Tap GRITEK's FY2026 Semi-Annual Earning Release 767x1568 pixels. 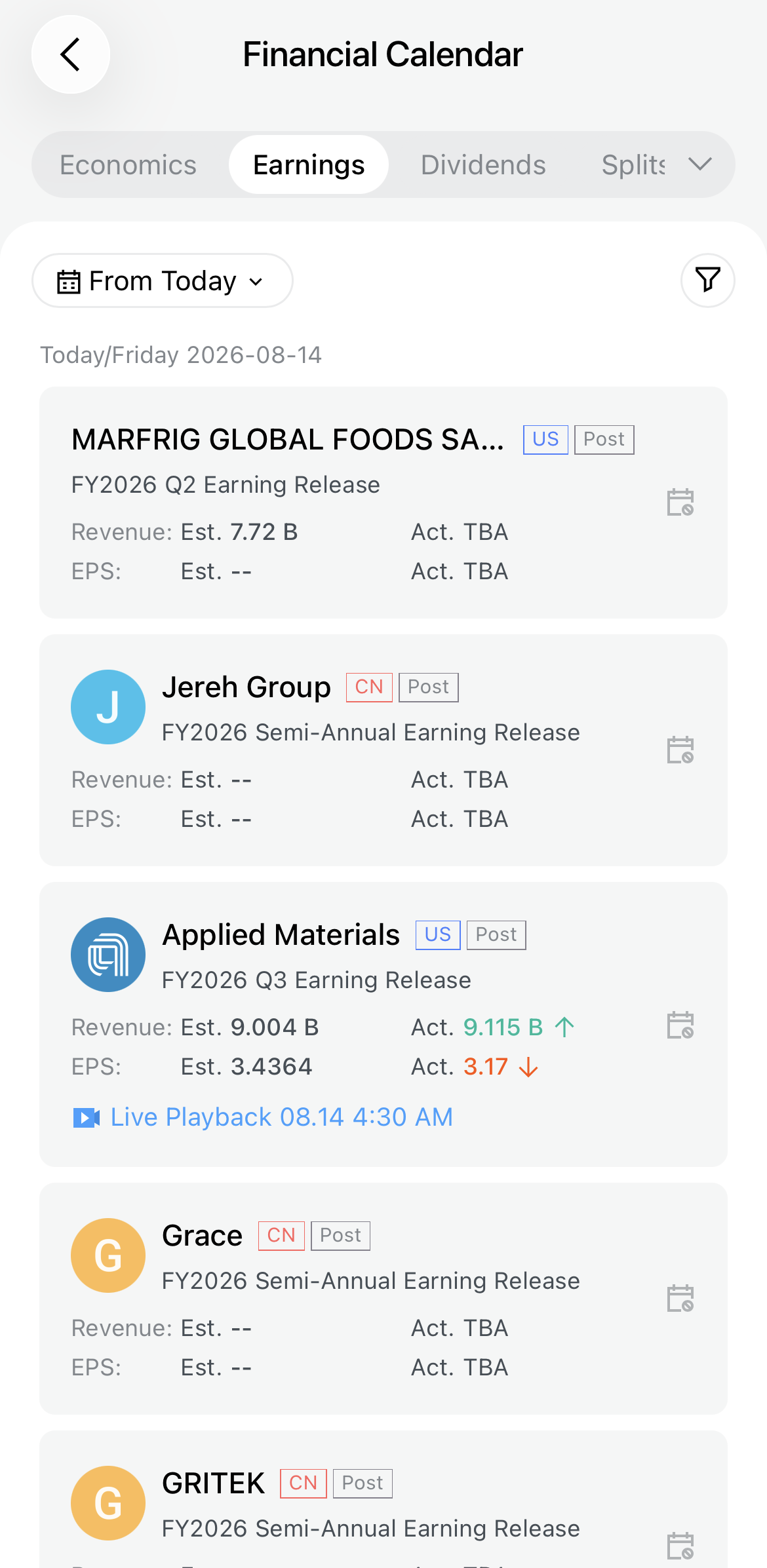371,1529
